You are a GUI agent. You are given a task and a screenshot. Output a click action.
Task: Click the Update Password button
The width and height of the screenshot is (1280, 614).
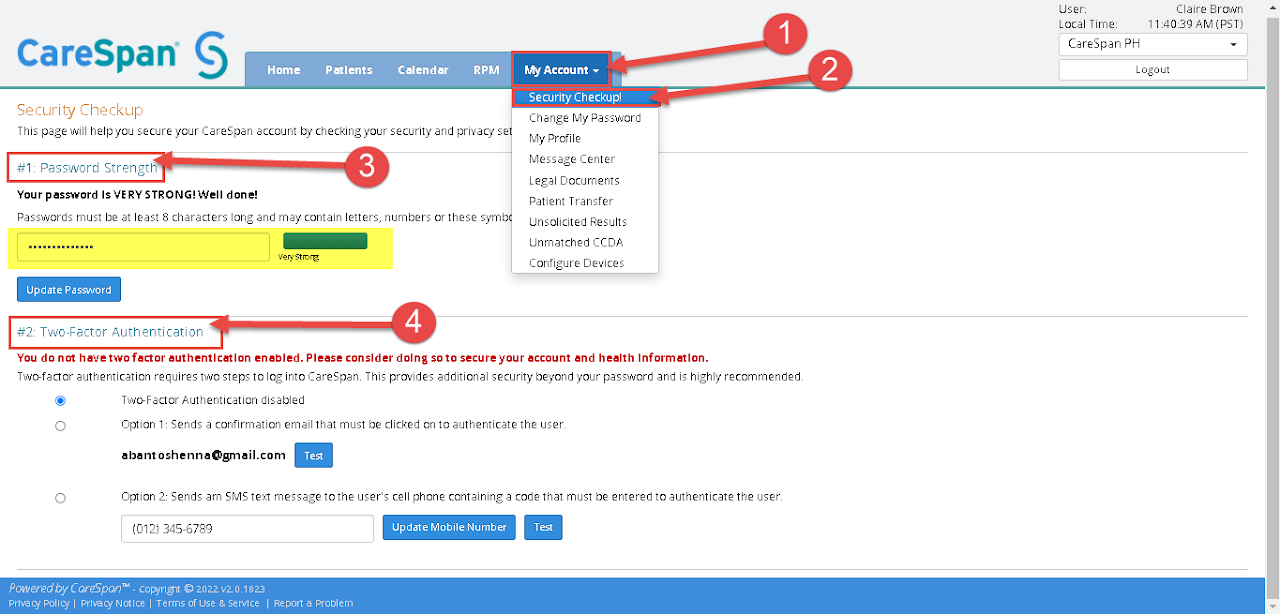[x=69, y=290]
